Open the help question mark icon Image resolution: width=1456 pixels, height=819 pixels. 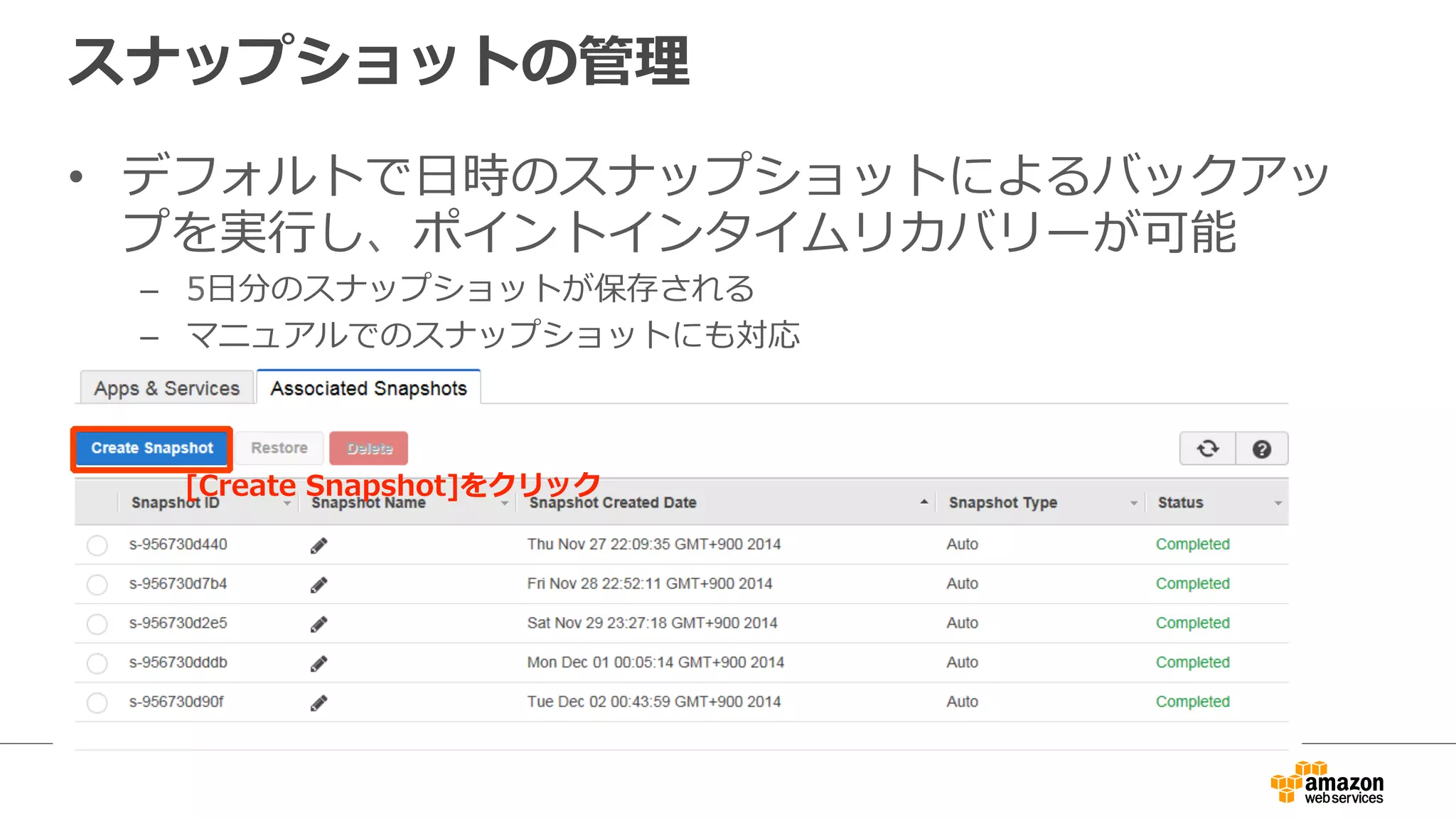pos(1262,449)
